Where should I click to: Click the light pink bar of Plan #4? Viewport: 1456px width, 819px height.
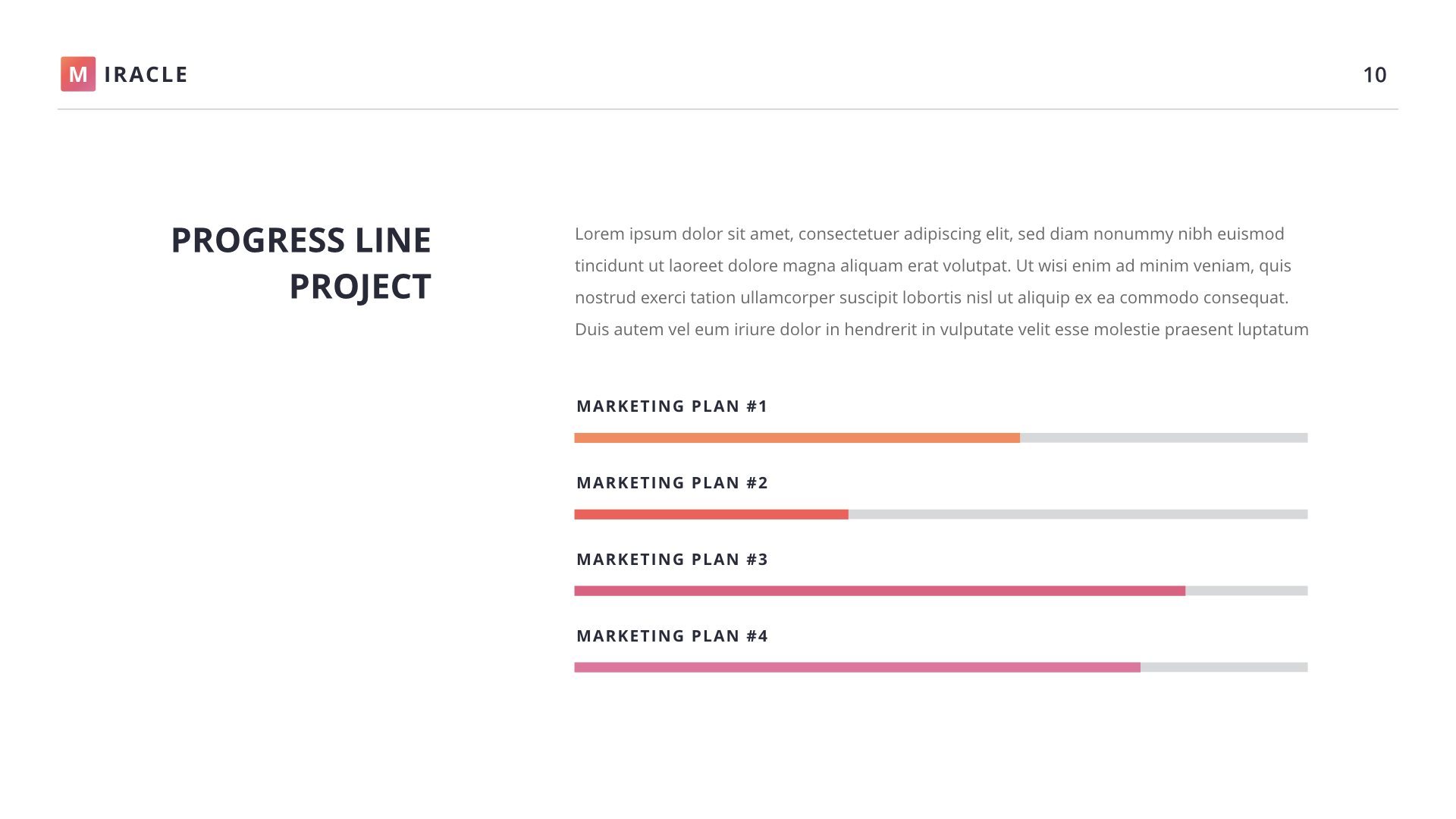coord(857,667)
